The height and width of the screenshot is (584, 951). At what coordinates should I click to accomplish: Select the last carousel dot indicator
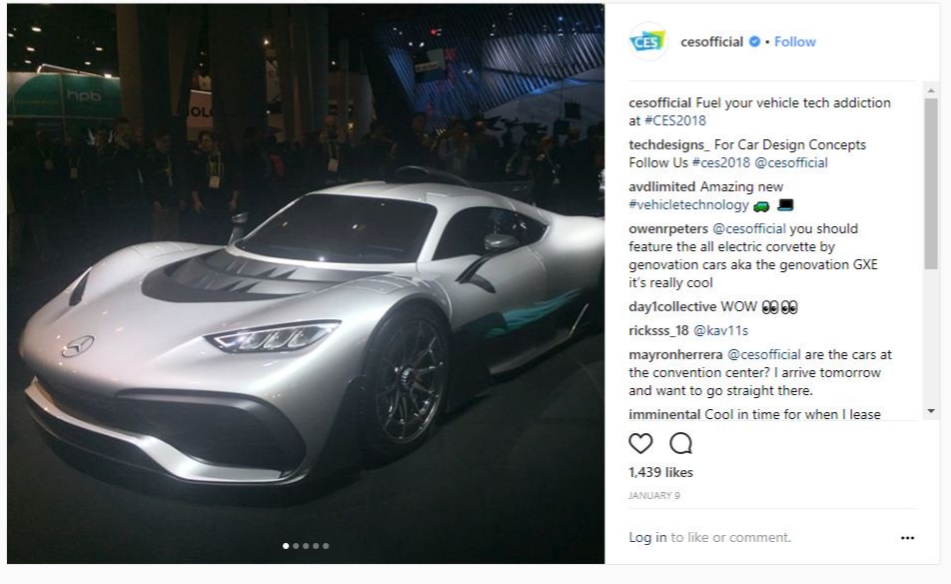pos(326,546)
